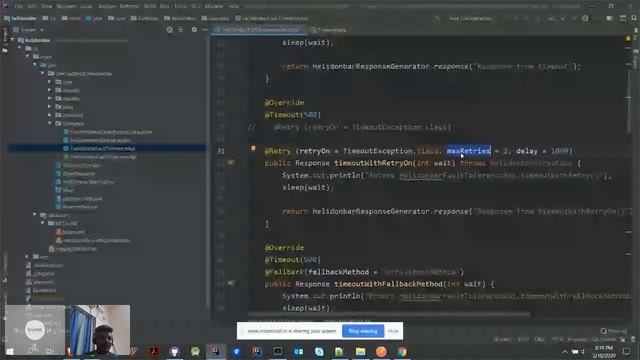This screenshot has height=360, width=640.
Task: Open the Help menu
Action: (234, 7)
